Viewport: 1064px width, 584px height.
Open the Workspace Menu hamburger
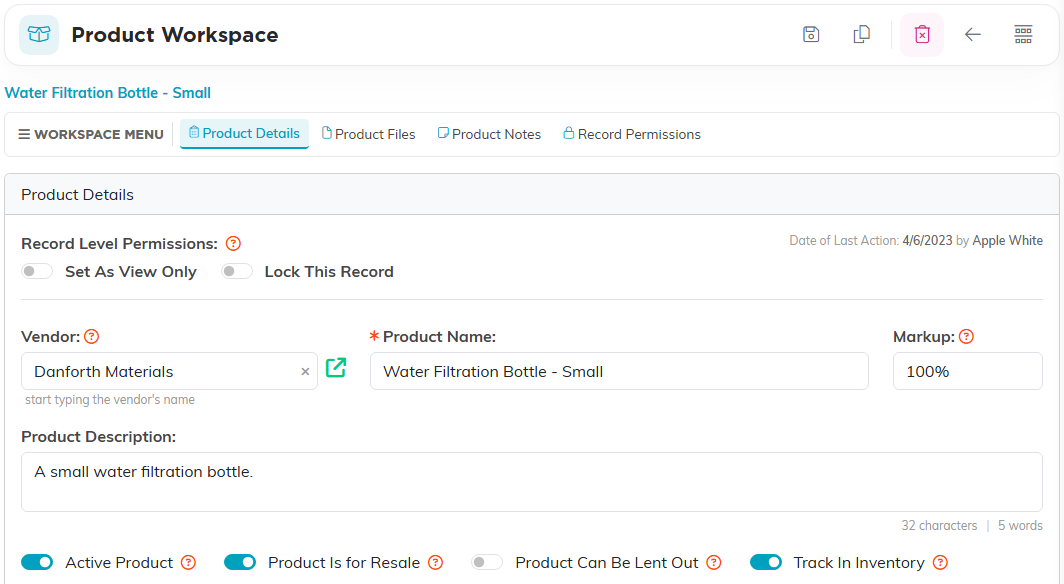point(91,134)
